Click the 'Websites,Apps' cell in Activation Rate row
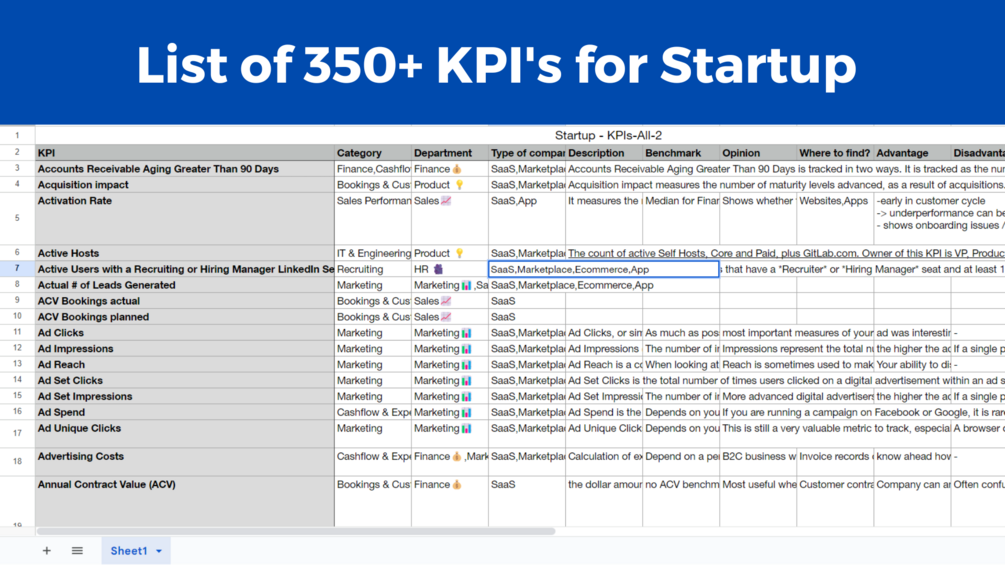The height and width of the screenshot is (565, 1005). pos(835,218)
